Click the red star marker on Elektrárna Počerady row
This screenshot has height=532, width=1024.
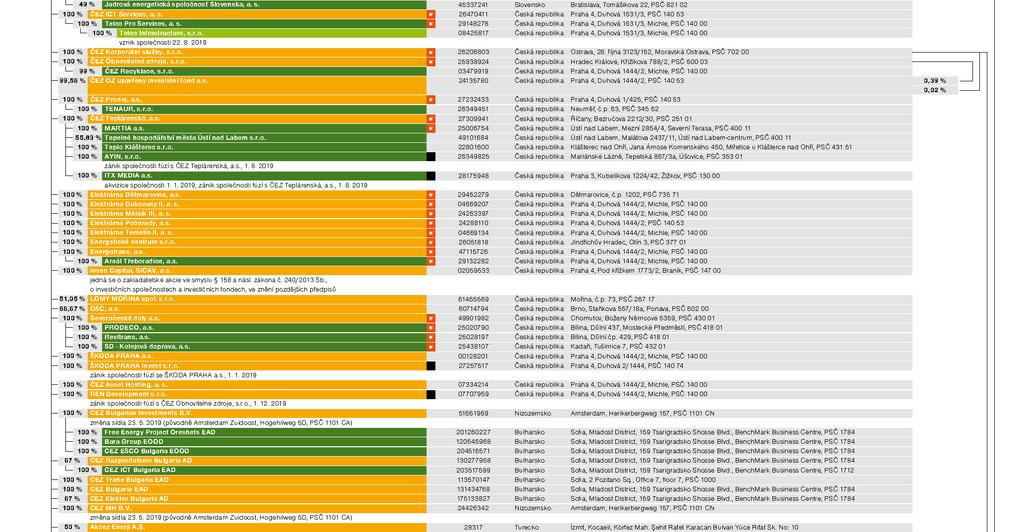click(x=430, y=223)
